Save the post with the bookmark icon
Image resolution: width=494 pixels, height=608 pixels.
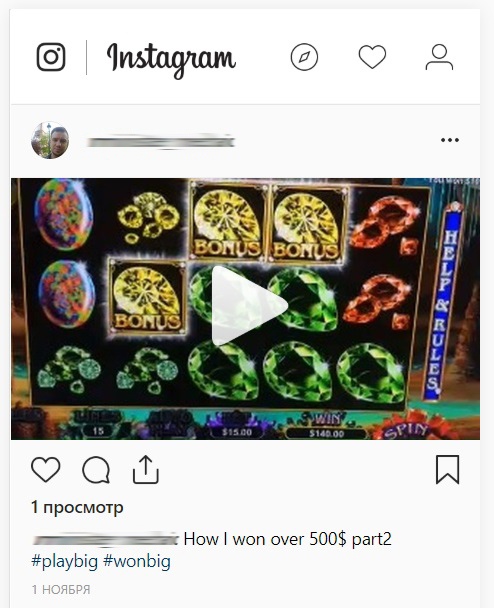tap(447, 470)
